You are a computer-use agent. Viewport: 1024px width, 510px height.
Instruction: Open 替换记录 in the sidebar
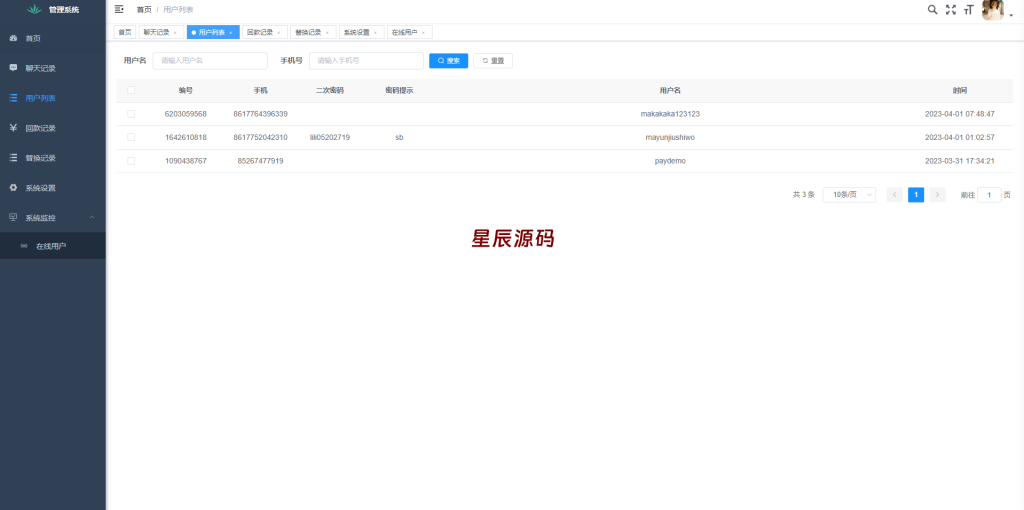[53, 158]
